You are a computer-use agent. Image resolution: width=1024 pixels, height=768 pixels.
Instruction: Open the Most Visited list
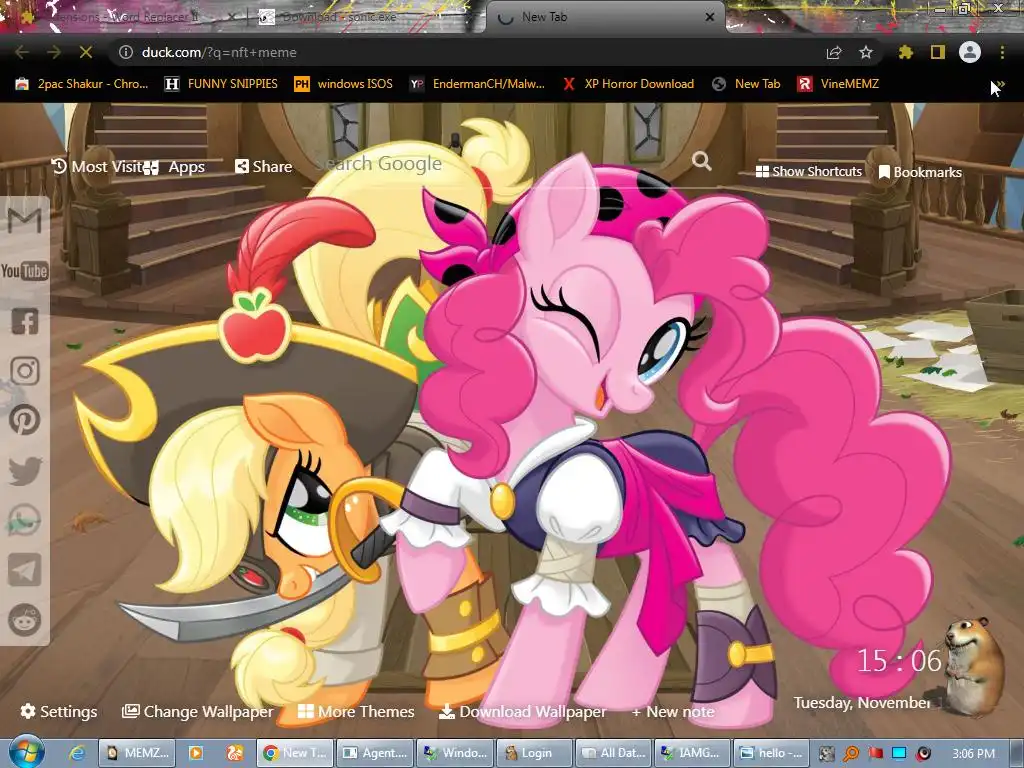coord(97,167)
